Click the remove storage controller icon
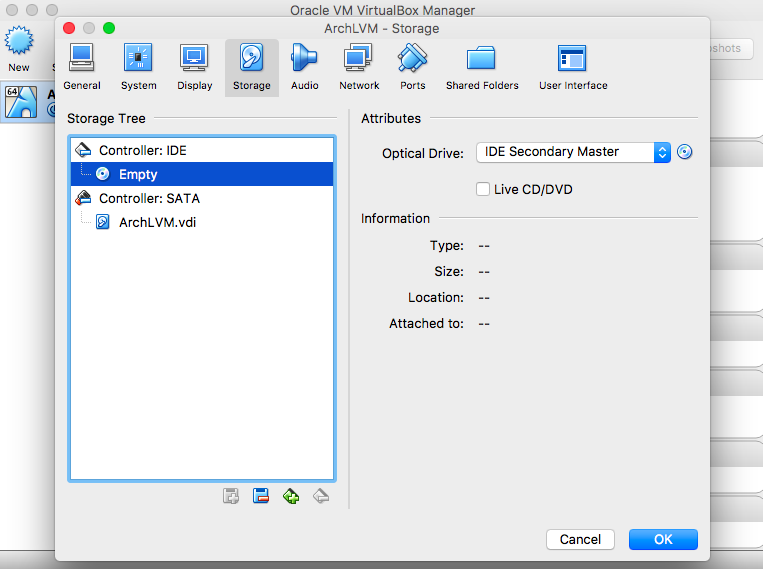 (321, 496)
